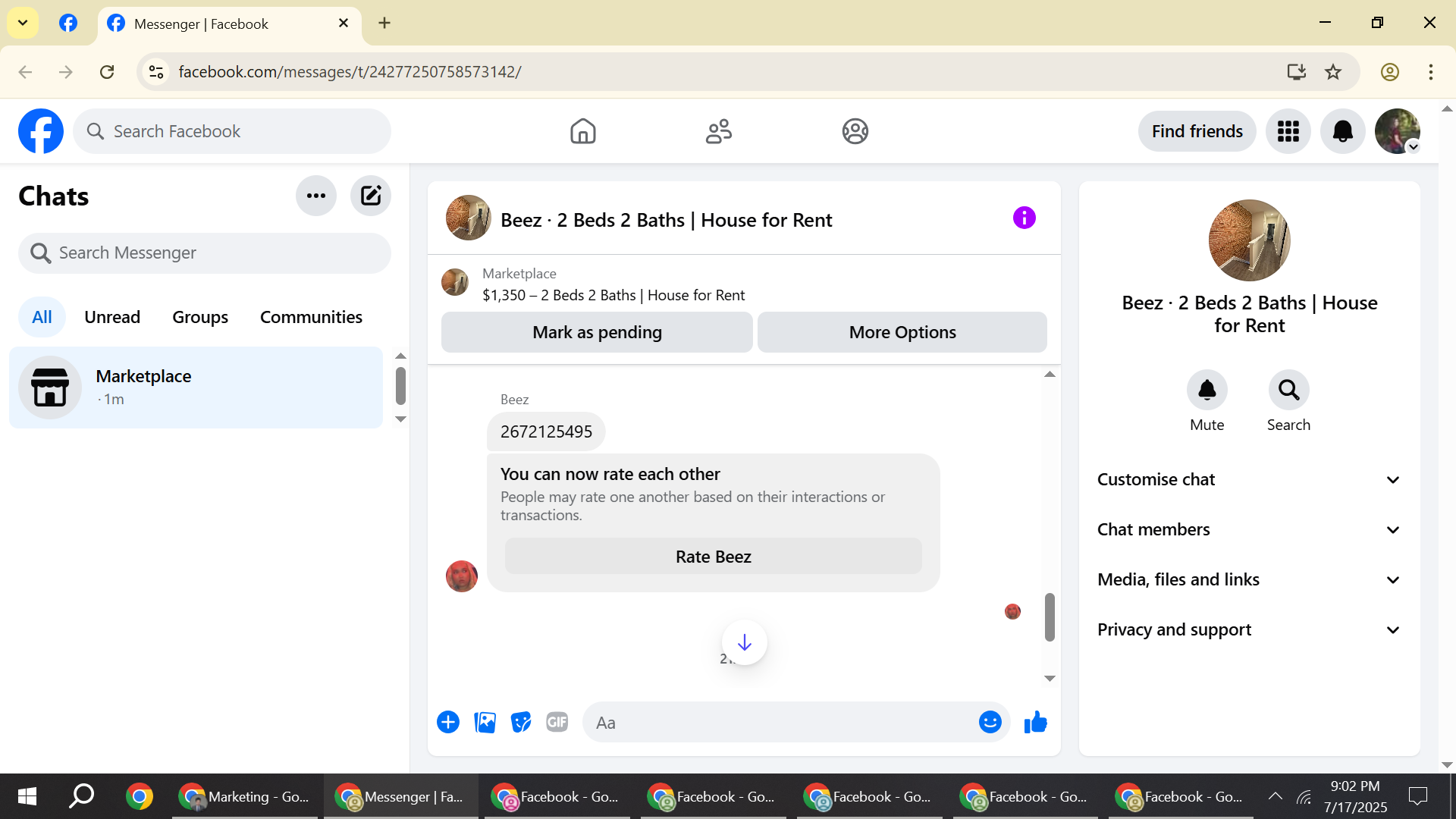Click the listing avatar in chat header

coord(468,218)
